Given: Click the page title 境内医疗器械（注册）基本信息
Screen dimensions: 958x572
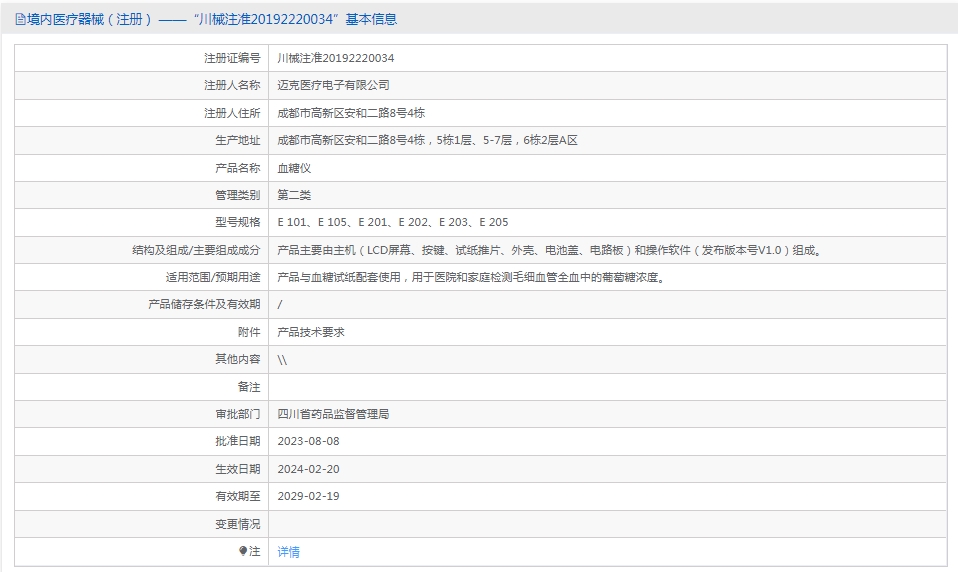Looking at the screenshot, I should 212,20.
